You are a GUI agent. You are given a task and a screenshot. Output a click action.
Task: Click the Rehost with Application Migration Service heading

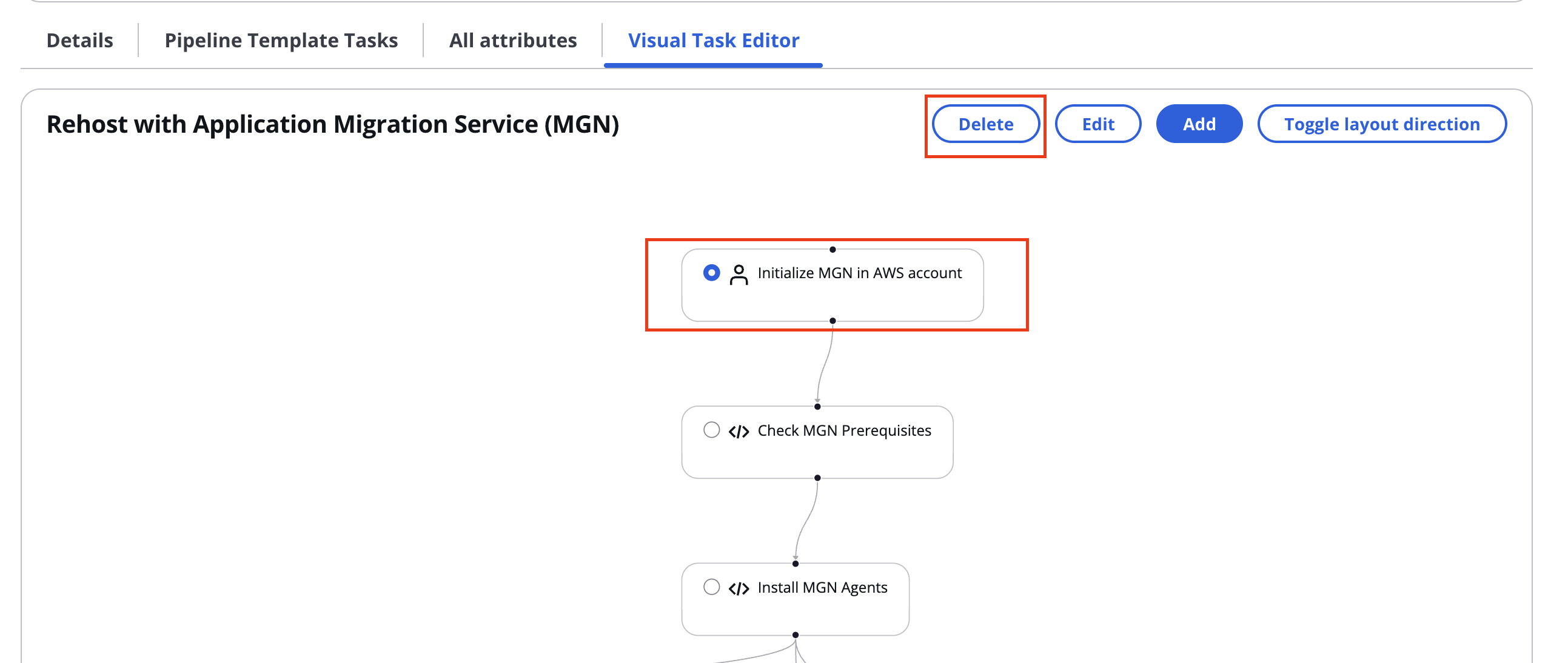pyautogui.click(x=333, y=125)
